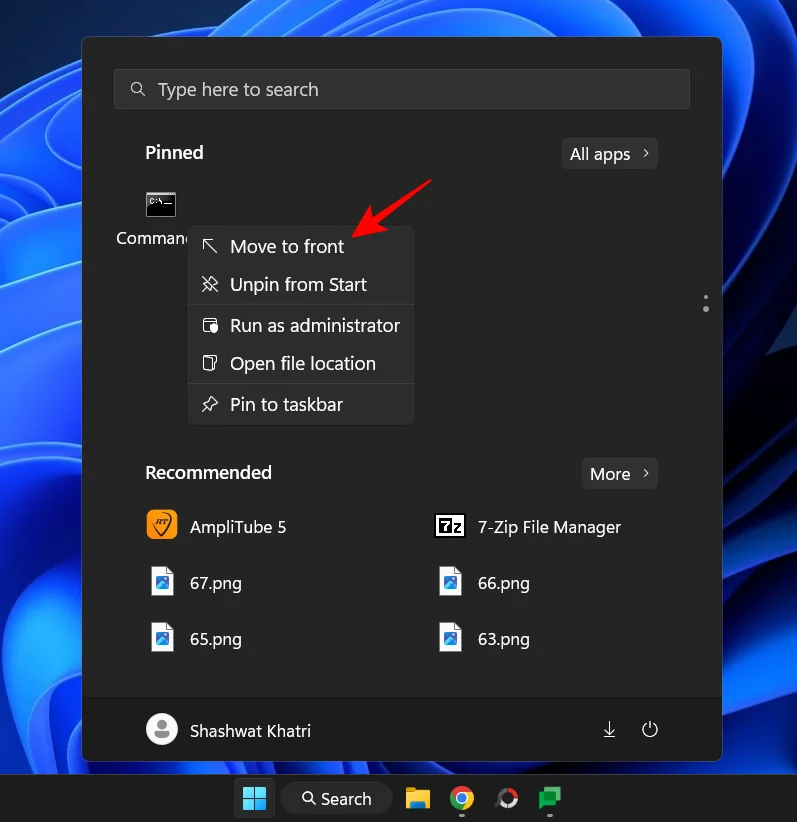Focus the Type here to search field

click(402, 89)
